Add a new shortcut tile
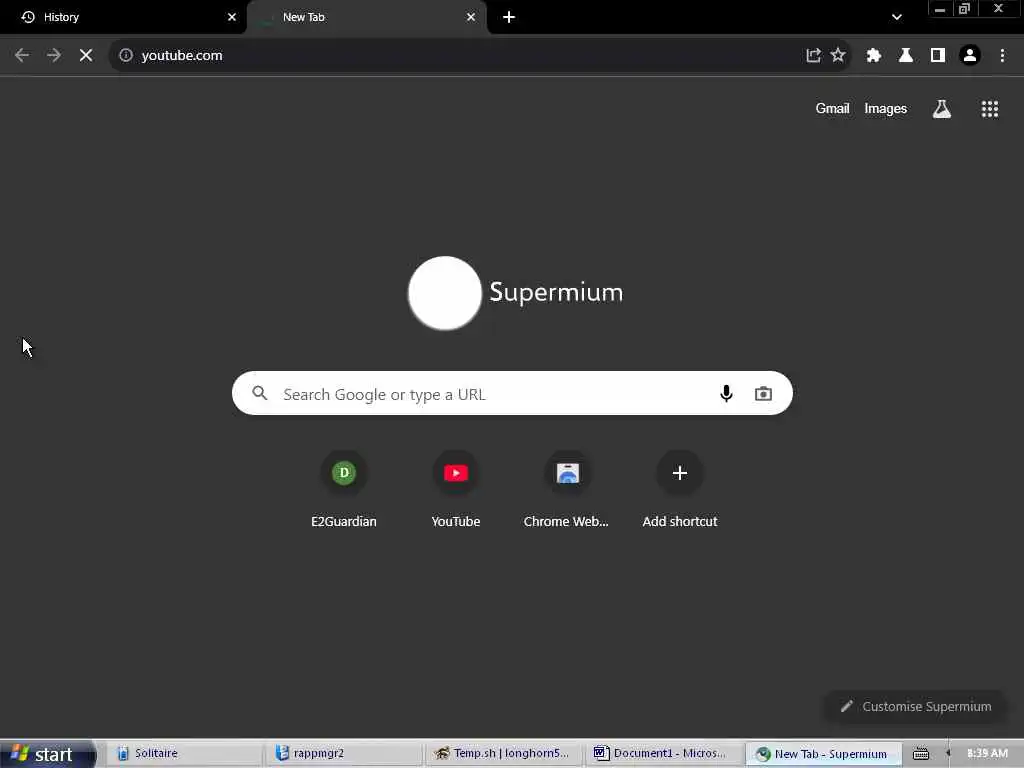This screenshot has width=1024, height=768. coord(680,488)
